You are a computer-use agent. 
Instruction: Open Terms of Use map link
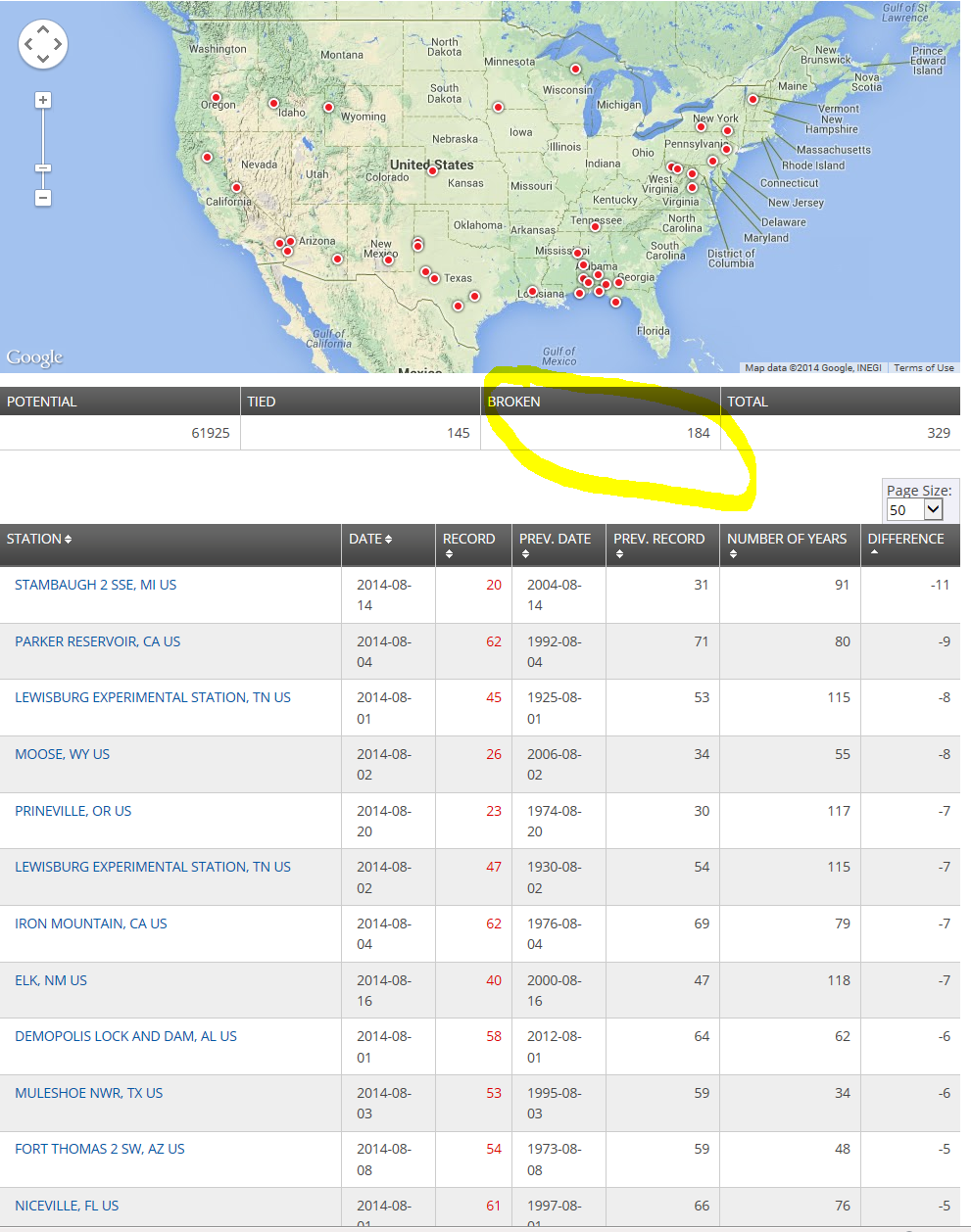tap(923, 368)
